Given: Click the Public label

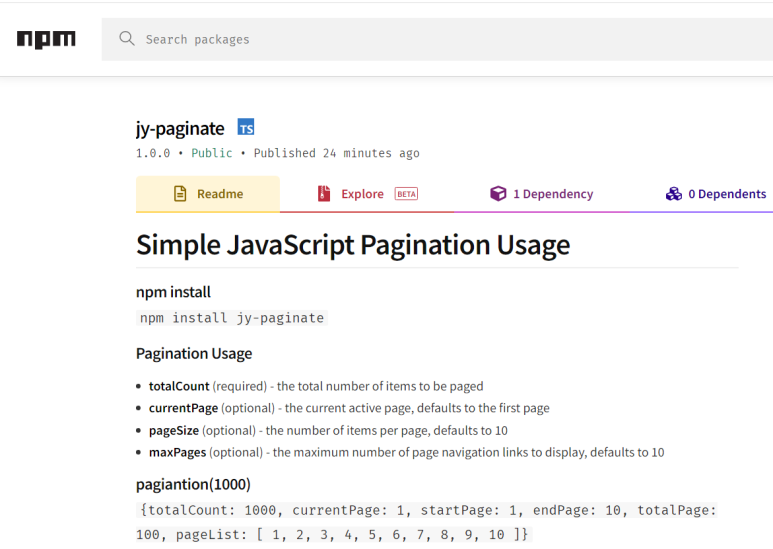Looking at the screenshot, I should click(211, 153).
